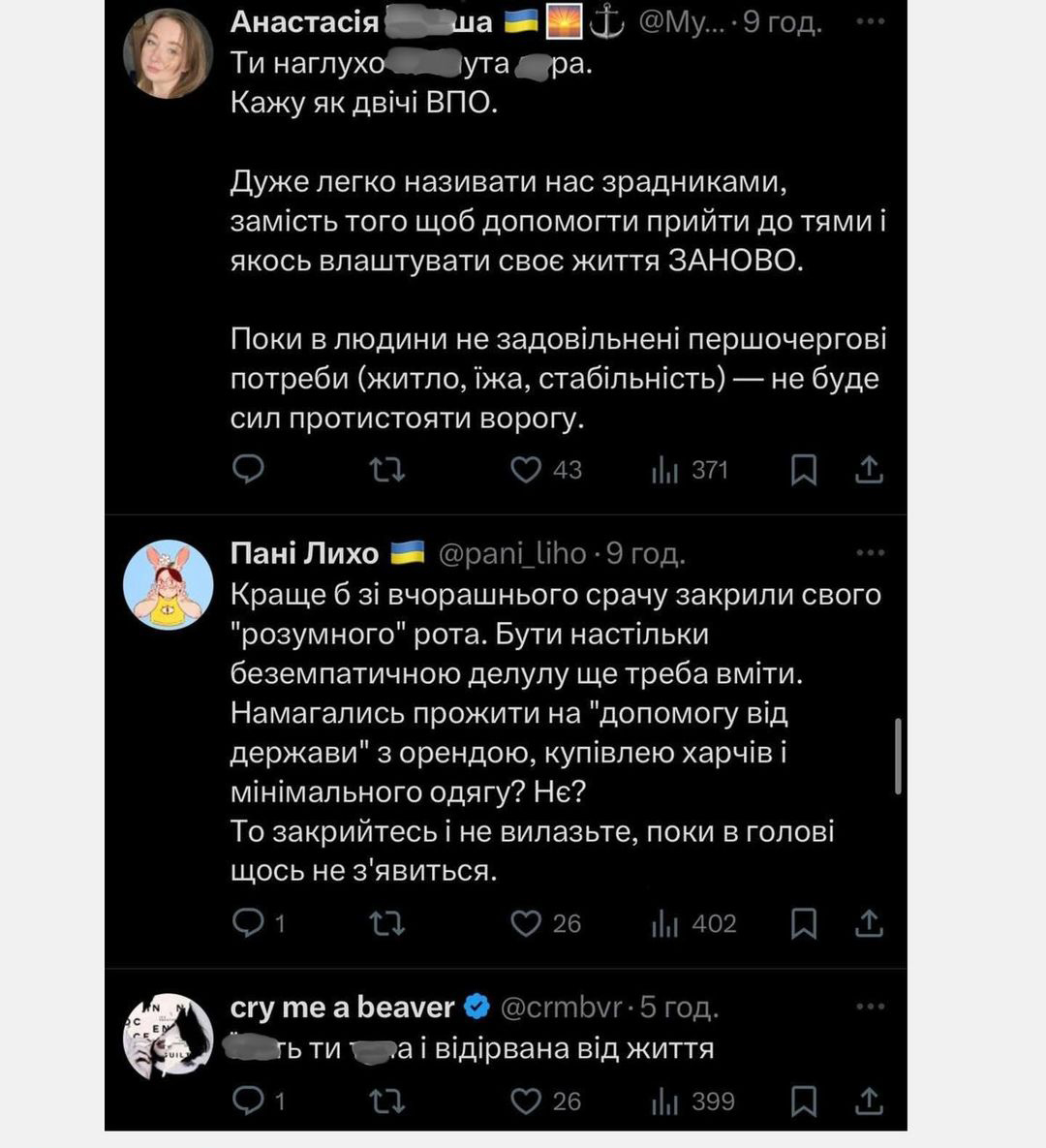
Task: Like Пані Лихо's tweet
Action: (526, 923)
